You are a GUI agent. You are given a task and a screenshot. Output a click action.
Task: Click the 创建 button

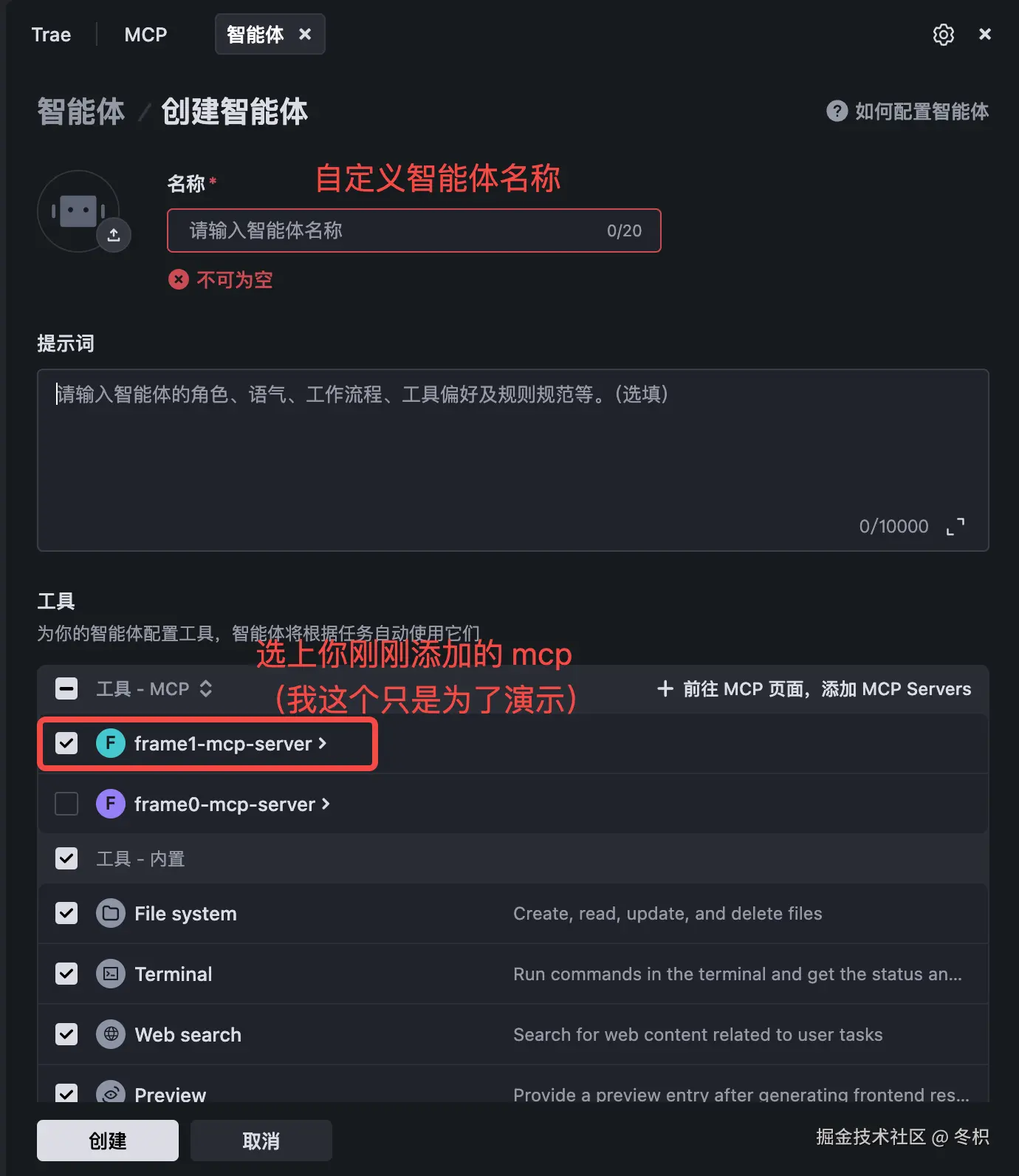coord(108,1141)
